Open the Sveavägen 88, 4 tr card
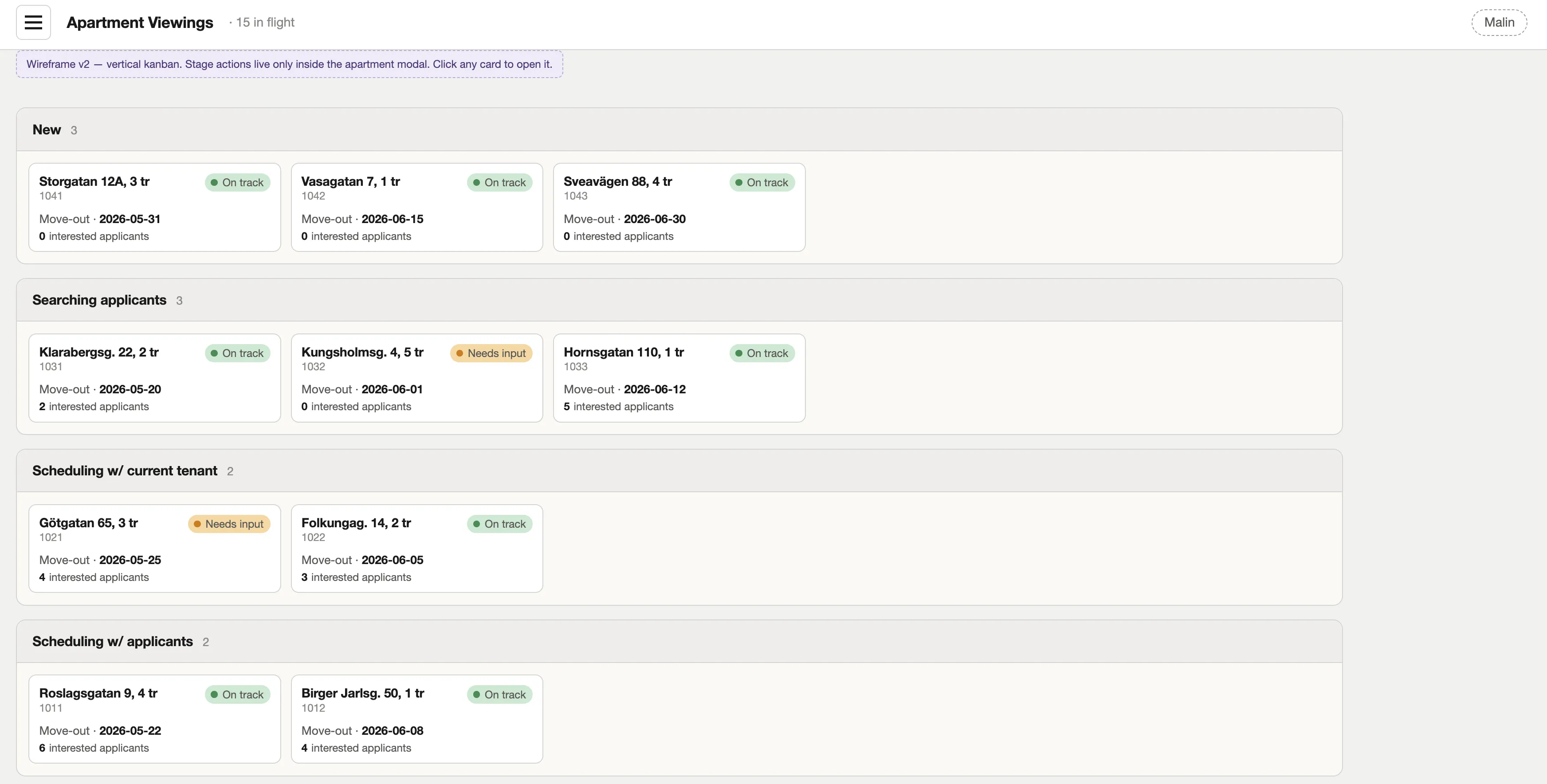 pos(679,207)
